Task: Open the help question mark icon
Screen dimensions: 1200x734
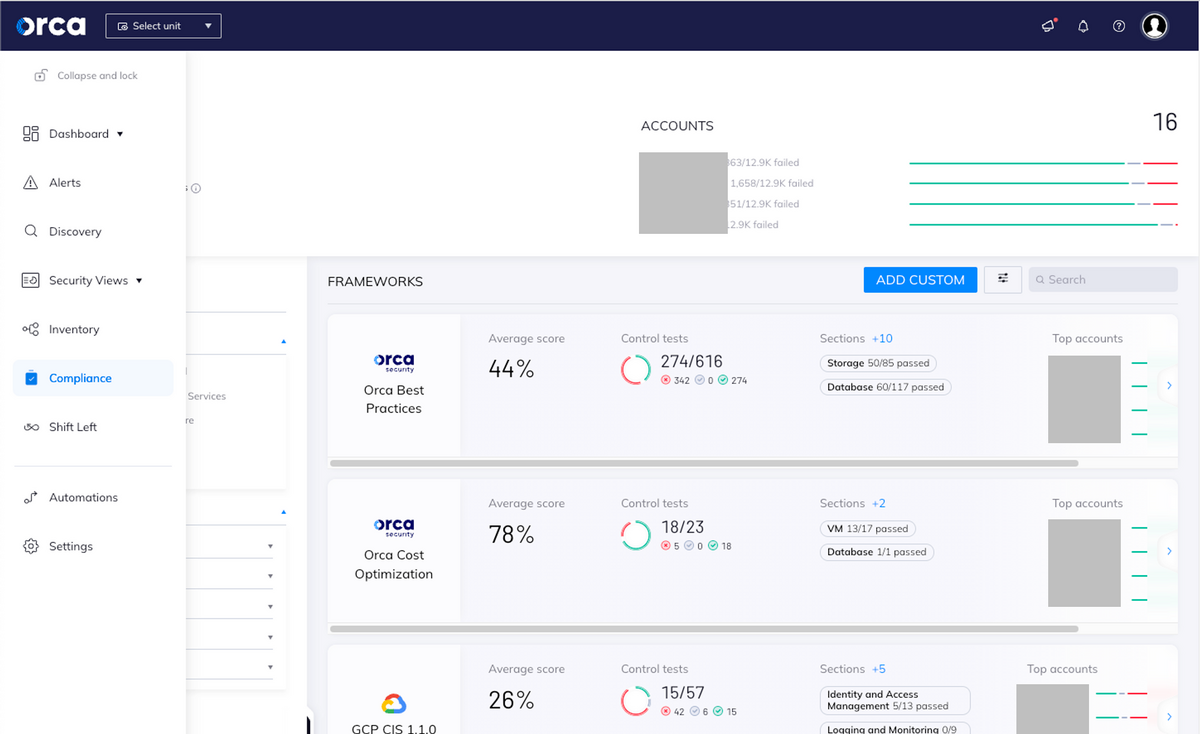Action: [1119, 26]
